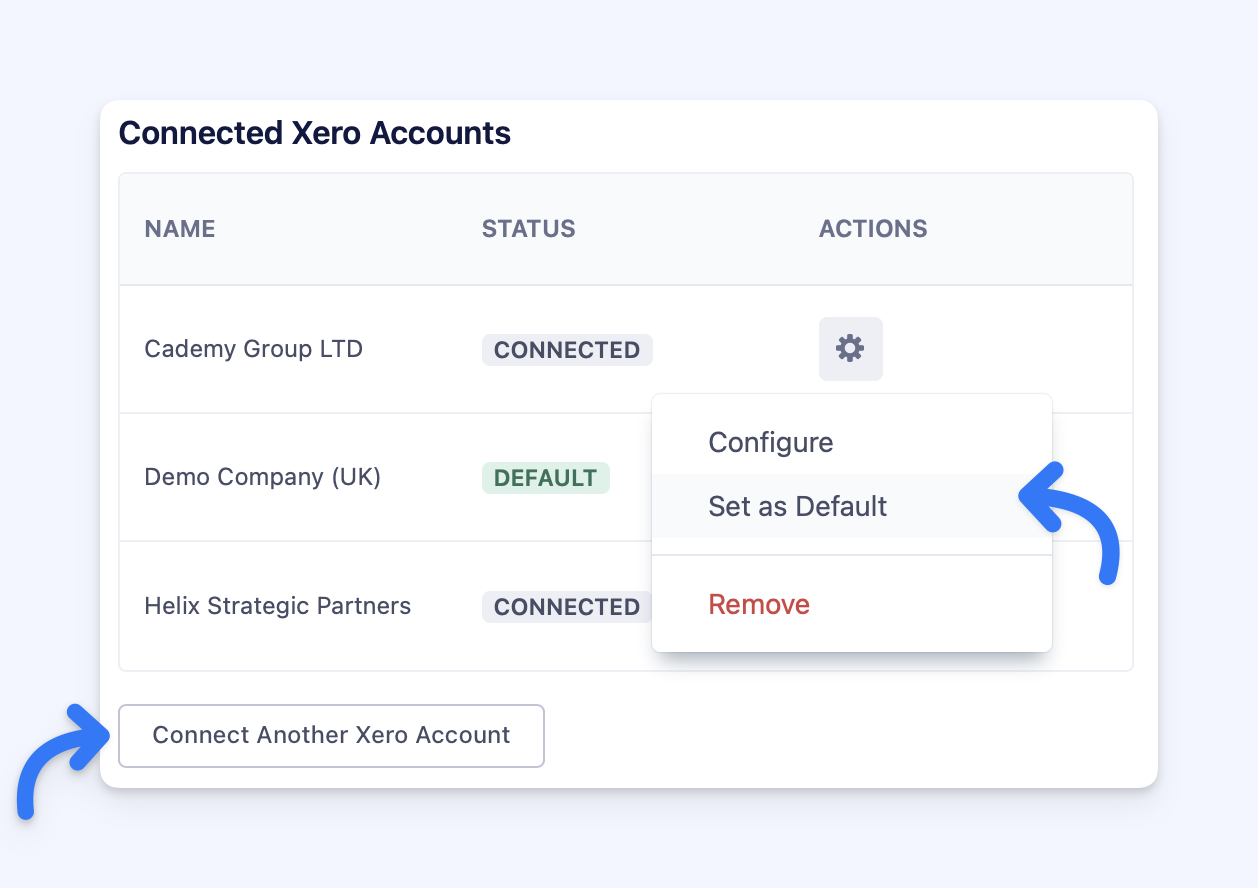The height and width of the screenshot is (888, 1258).
Task: Select the Cademy Group LTD account name
Action: 253,349
